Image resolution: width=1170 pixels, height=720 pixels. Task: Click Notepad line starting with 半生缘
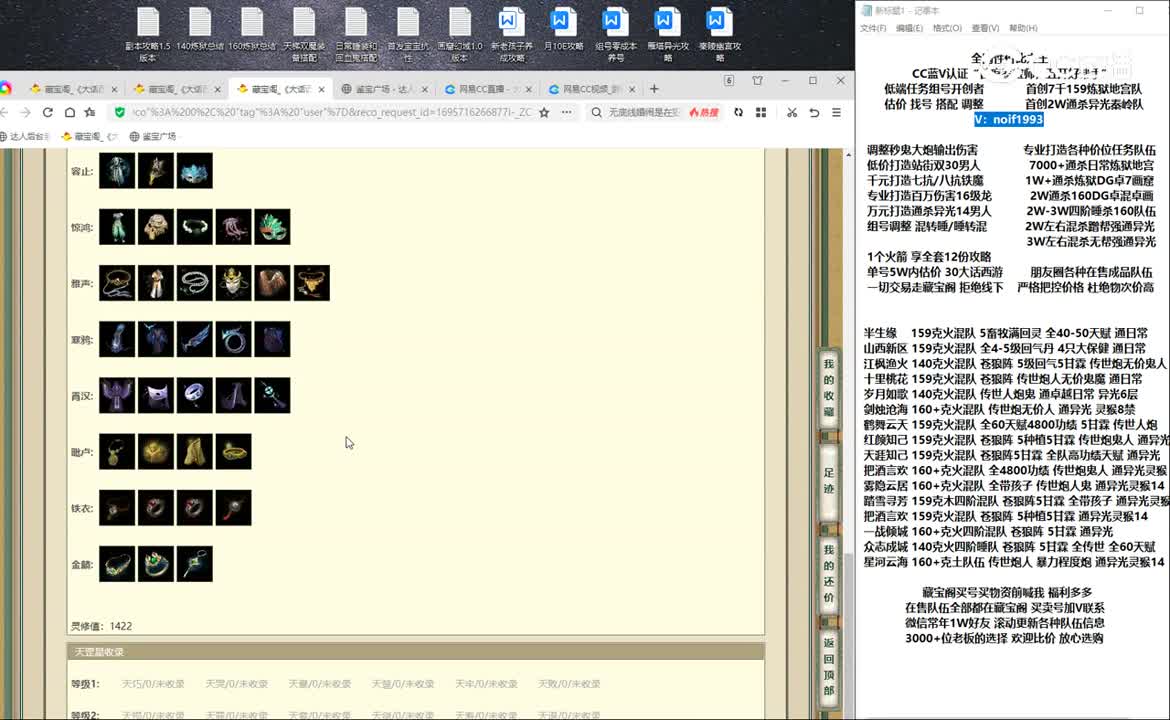tap(1006, 334)
